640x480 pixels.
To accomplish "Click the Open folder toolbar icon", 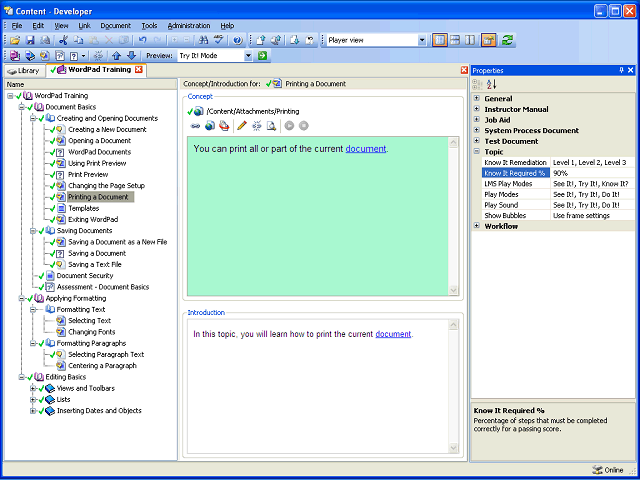I will 15,40.
